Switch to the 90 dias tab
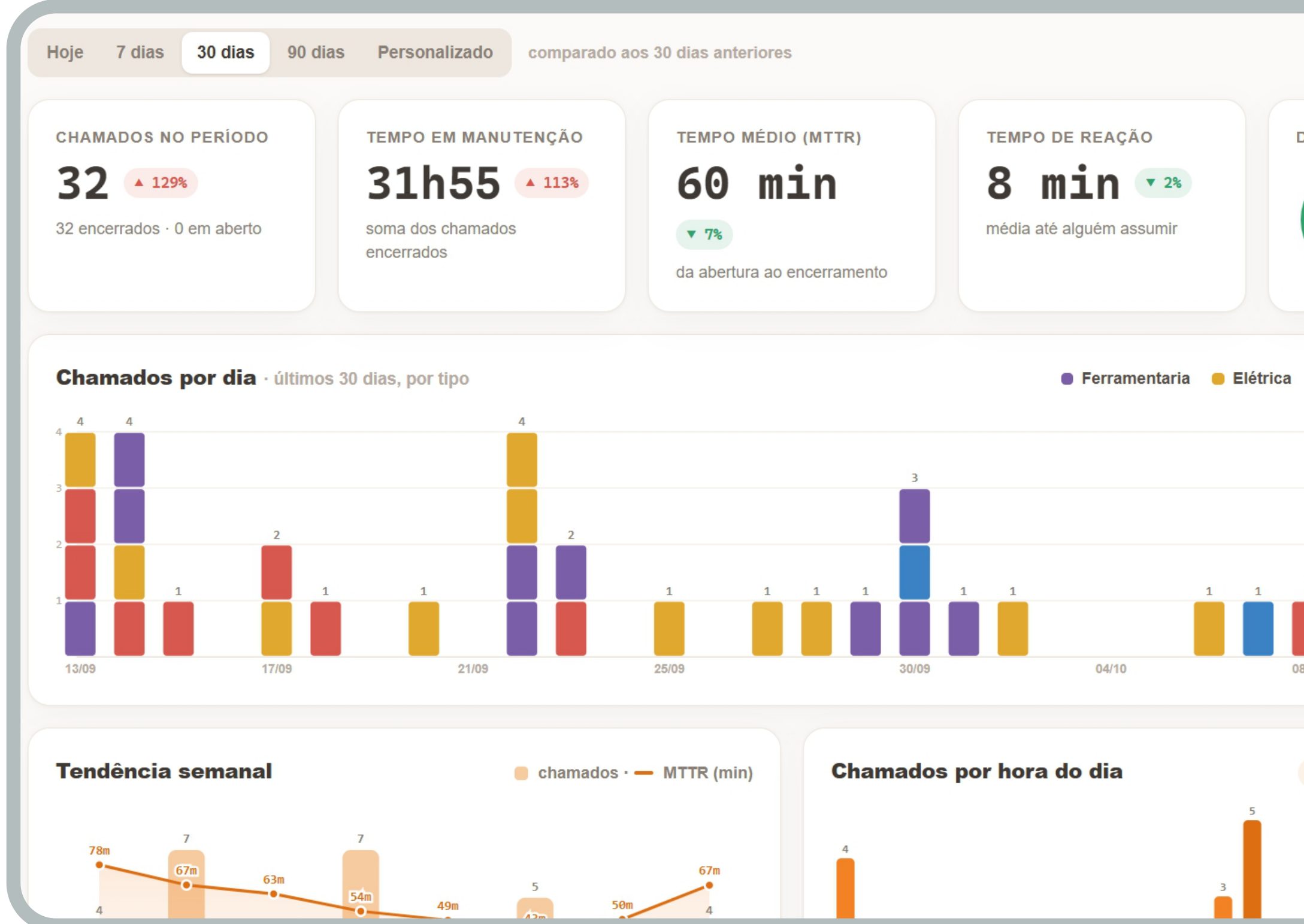The height and width of the screenshot is (924, 1304). pyautogui.click(x=316, y=53)
